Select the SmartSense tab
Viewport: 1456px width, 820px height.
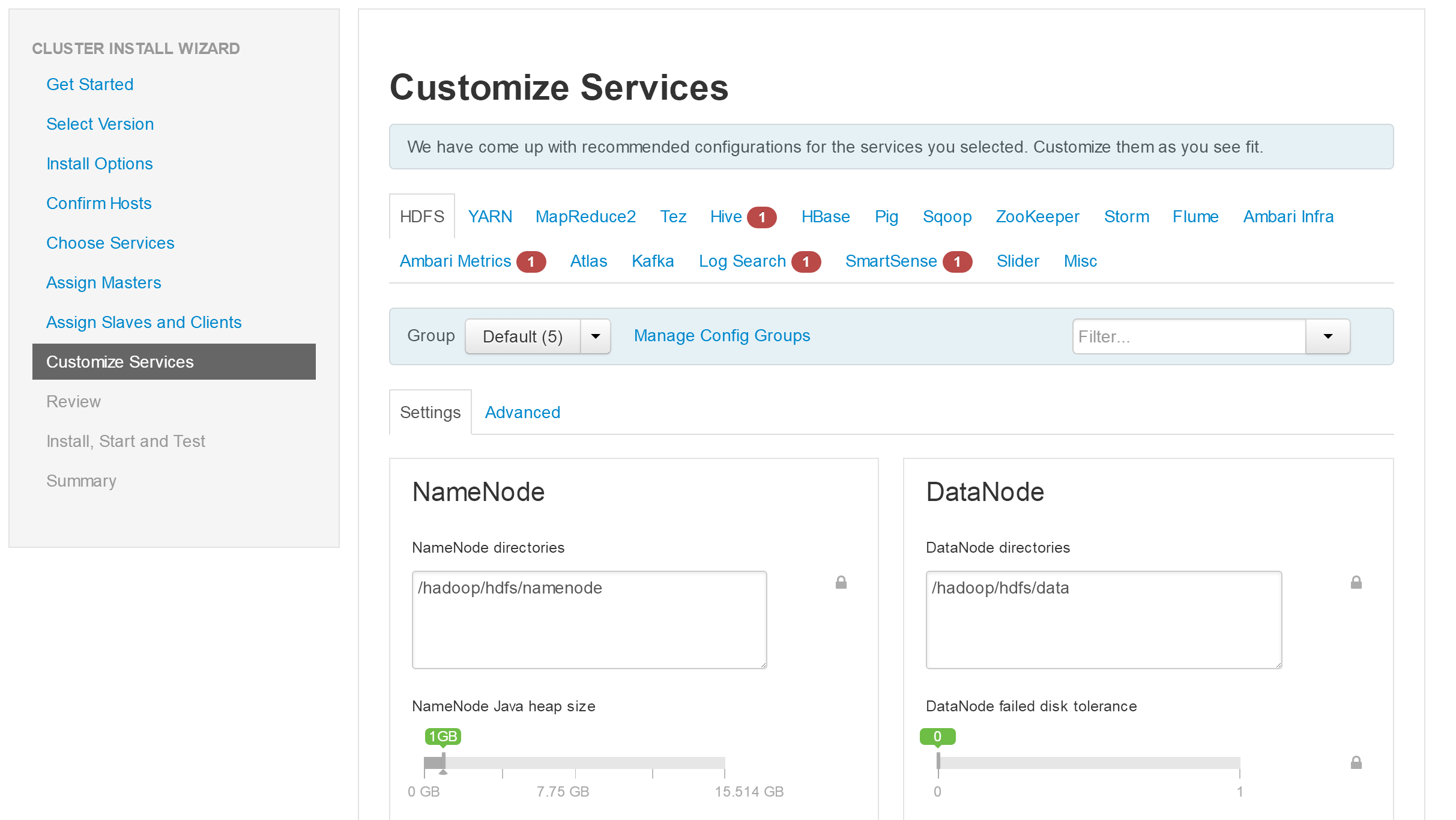pos(908,261)
